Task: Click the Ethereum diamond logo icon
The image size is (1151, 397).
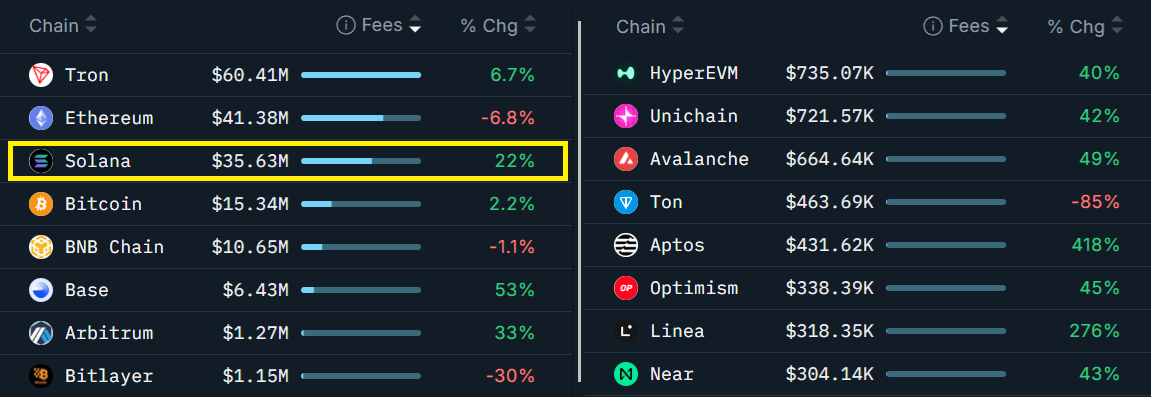Action: (x=41, y=118)
